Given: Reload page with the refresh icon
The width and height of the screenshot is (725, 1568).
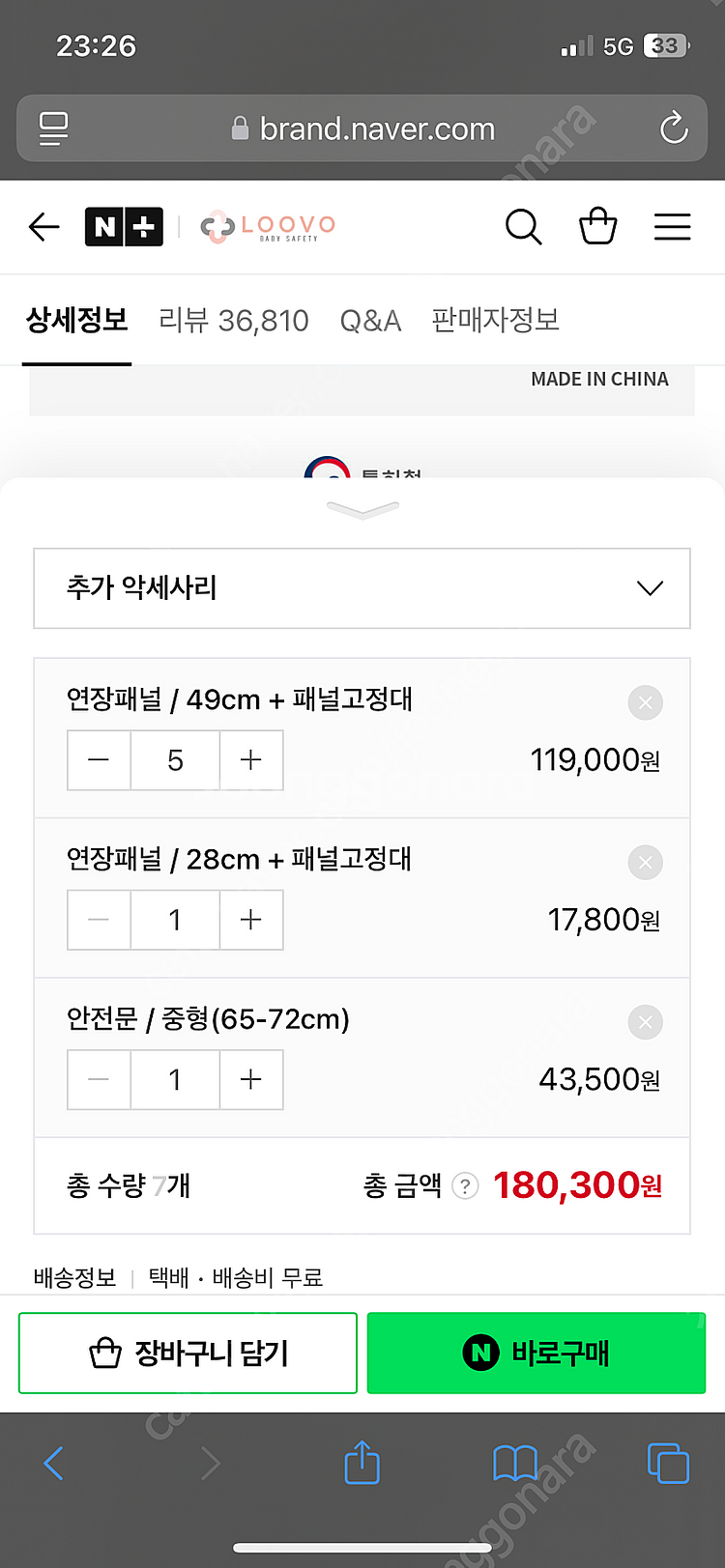Looking at the screenshot, I should [673, 128].
